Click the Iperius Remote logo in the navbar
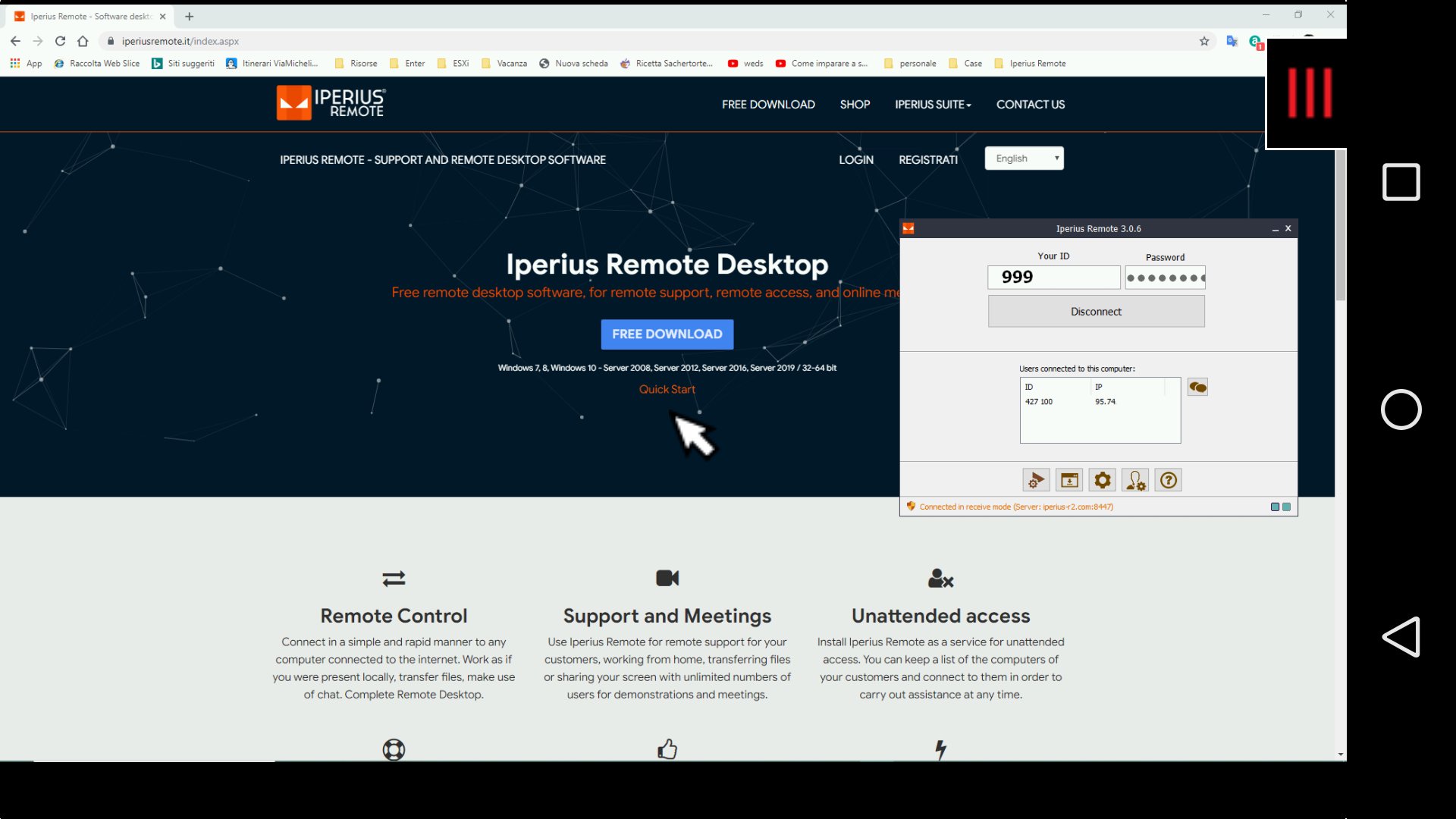The height and width of the screenshot is (819, 1456). 330,103
